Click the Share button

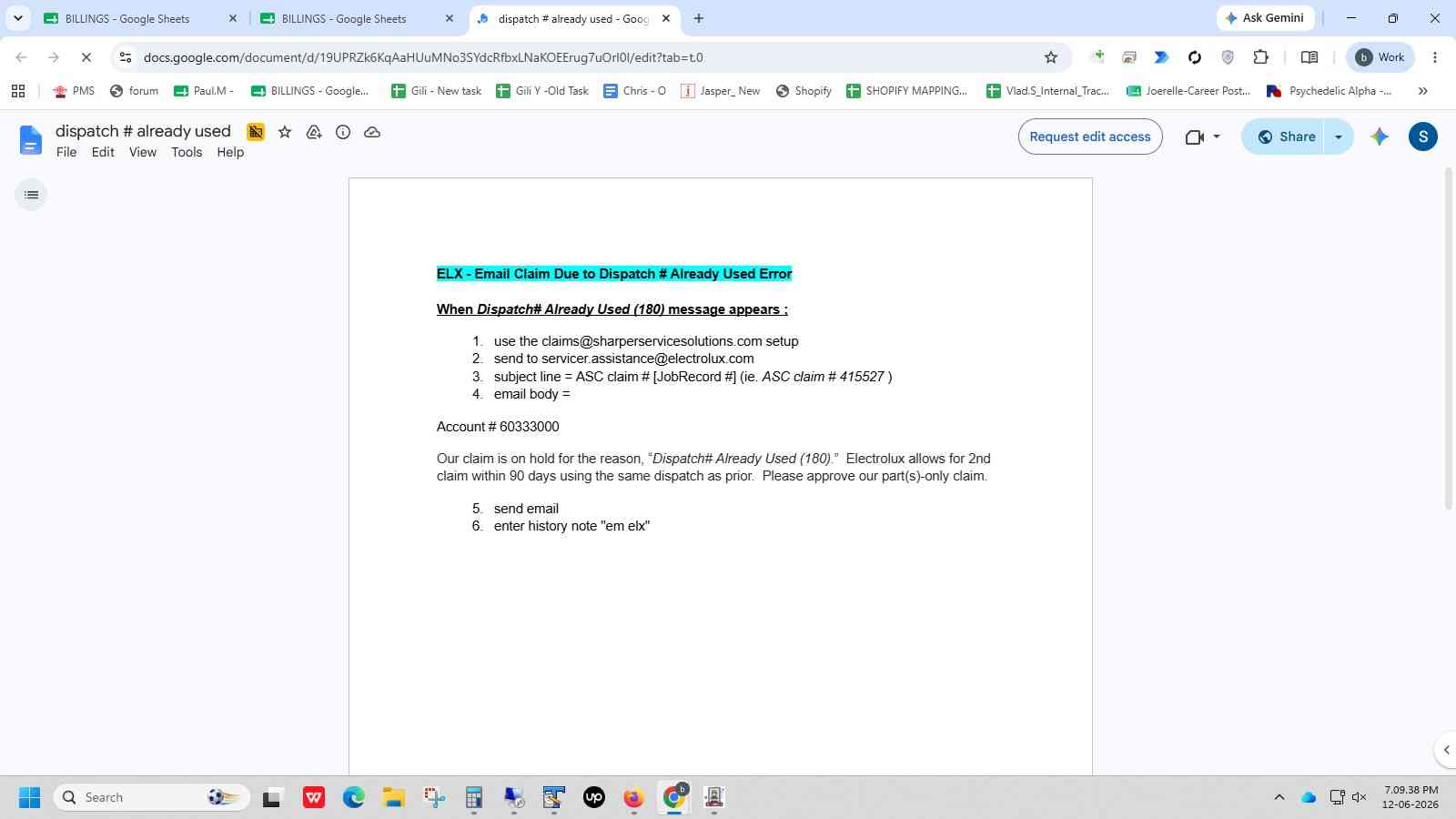(x=1285, y=136)
